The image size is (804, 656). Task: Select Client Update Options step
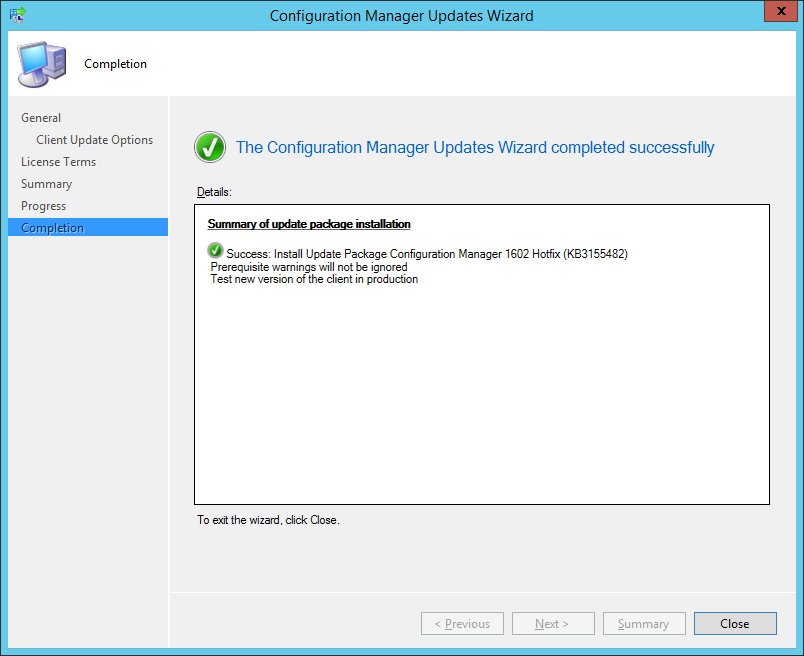click(x=94, y=140)
